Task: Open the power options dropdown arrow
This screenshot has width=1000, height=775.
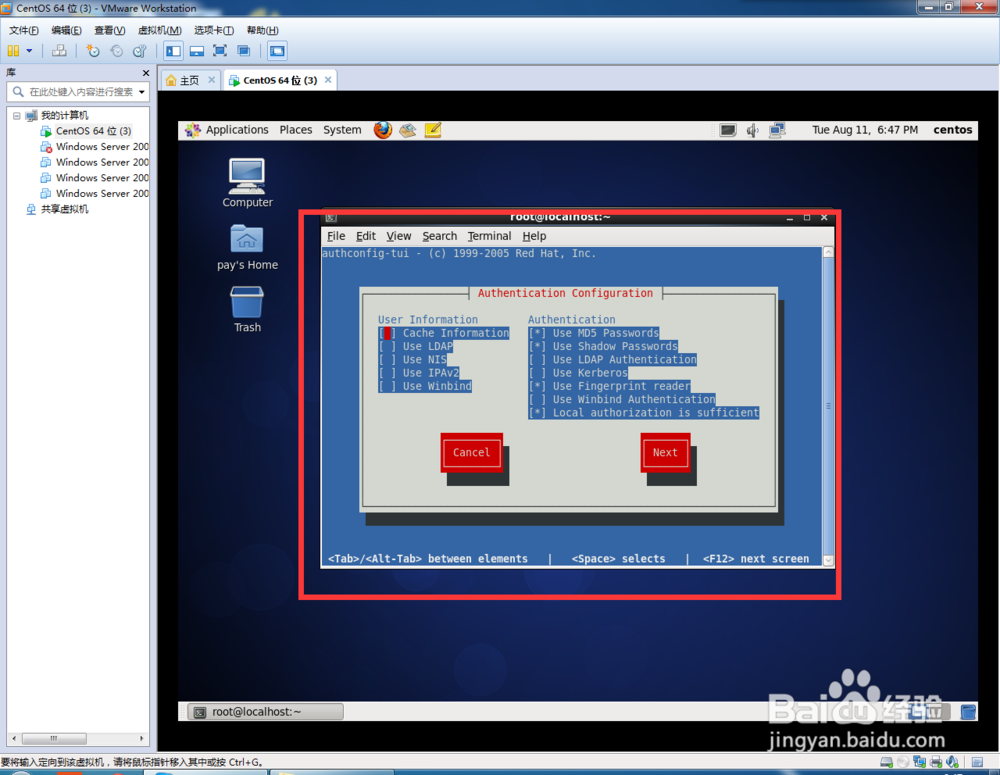Action: 29,51
